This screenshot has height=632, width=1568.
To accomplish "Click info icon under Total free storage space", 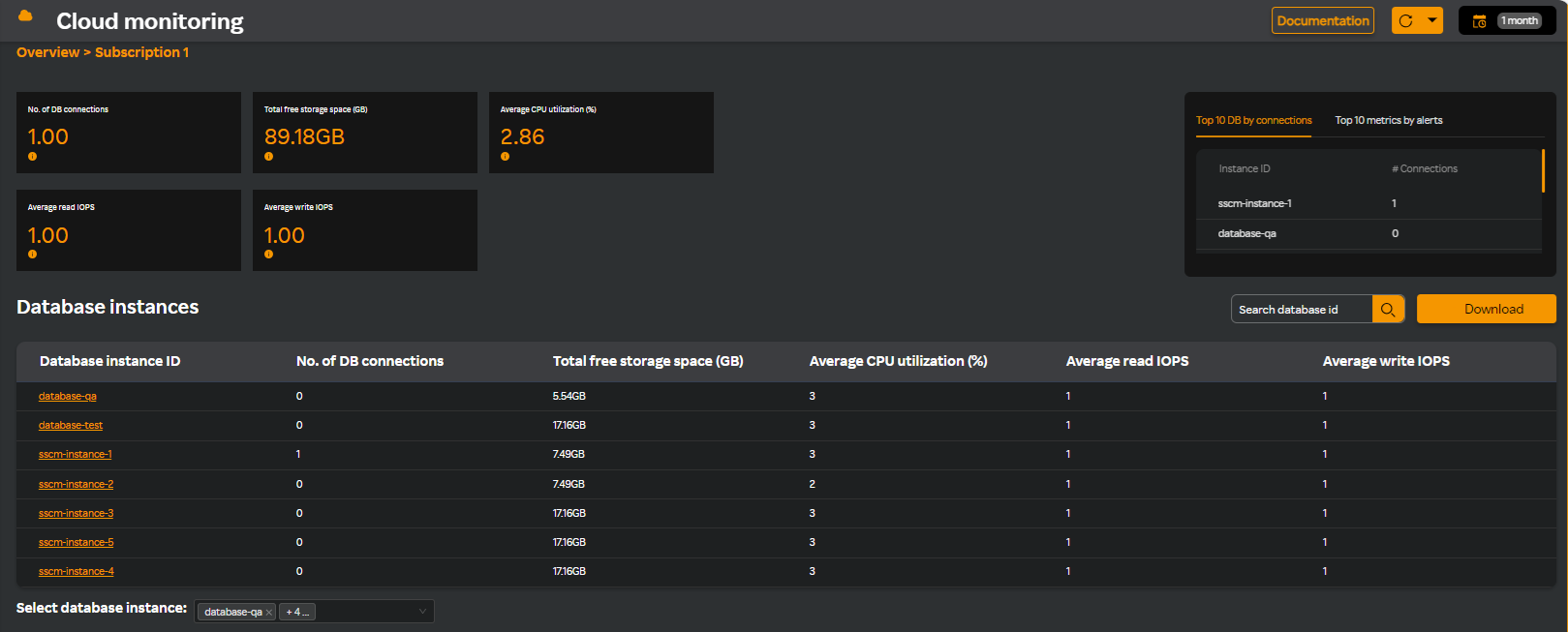I will [268, 156].
